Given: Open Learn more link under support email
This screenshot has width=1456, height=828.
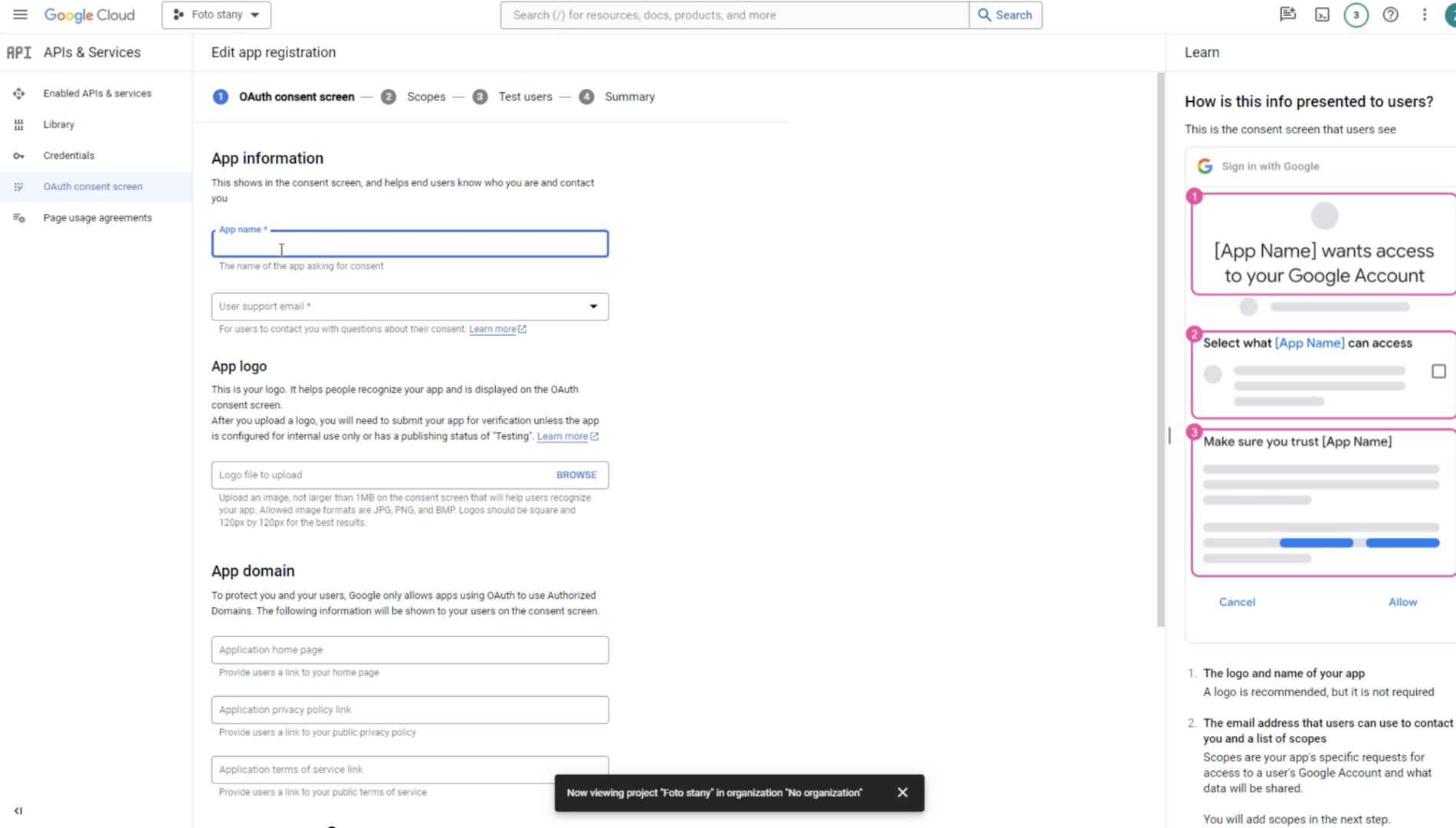Looking at the screenshot, I should (x=497, y=329).
